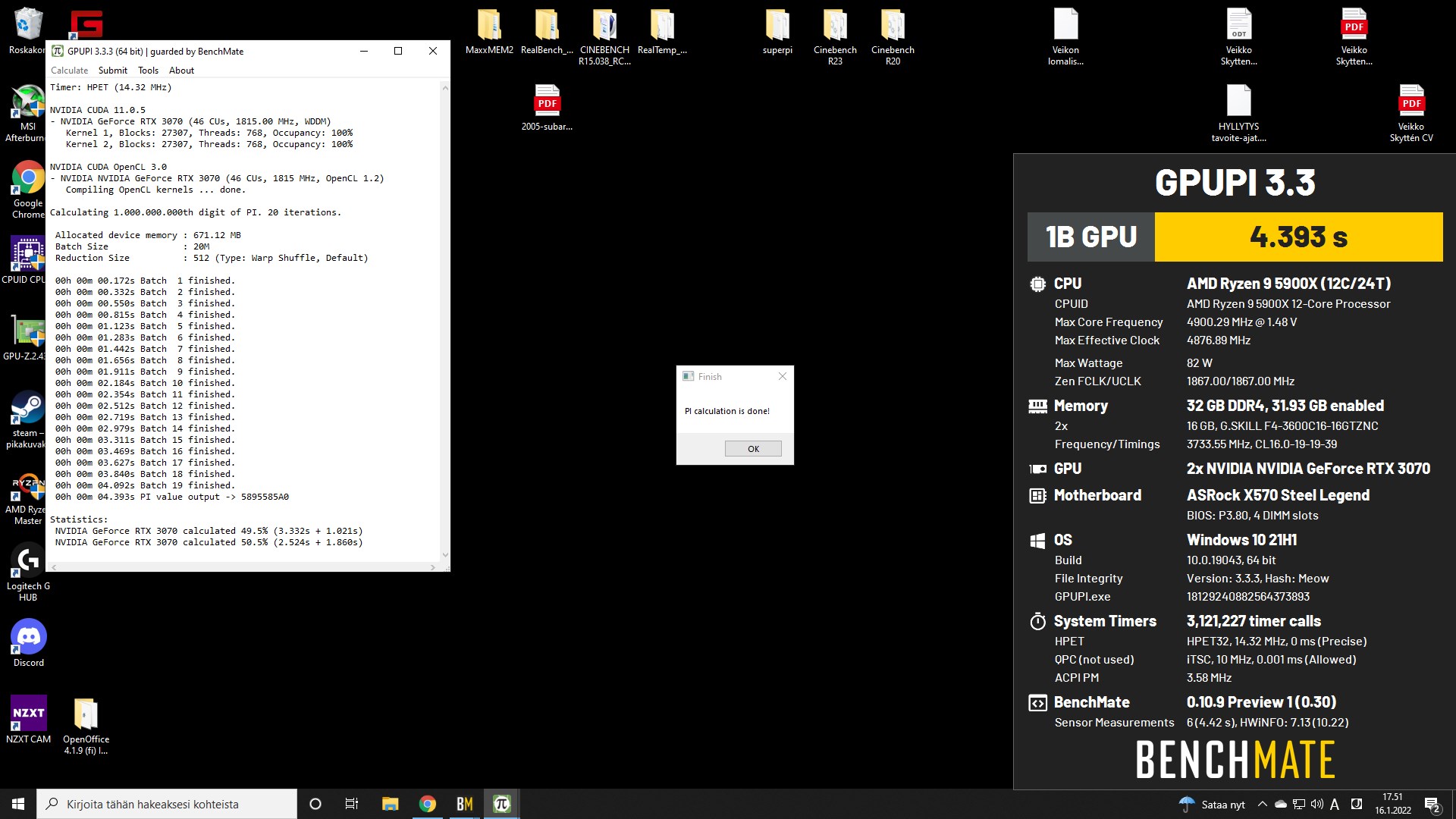Open Veikko Skyttén CV PDF

coord(1411,113)
